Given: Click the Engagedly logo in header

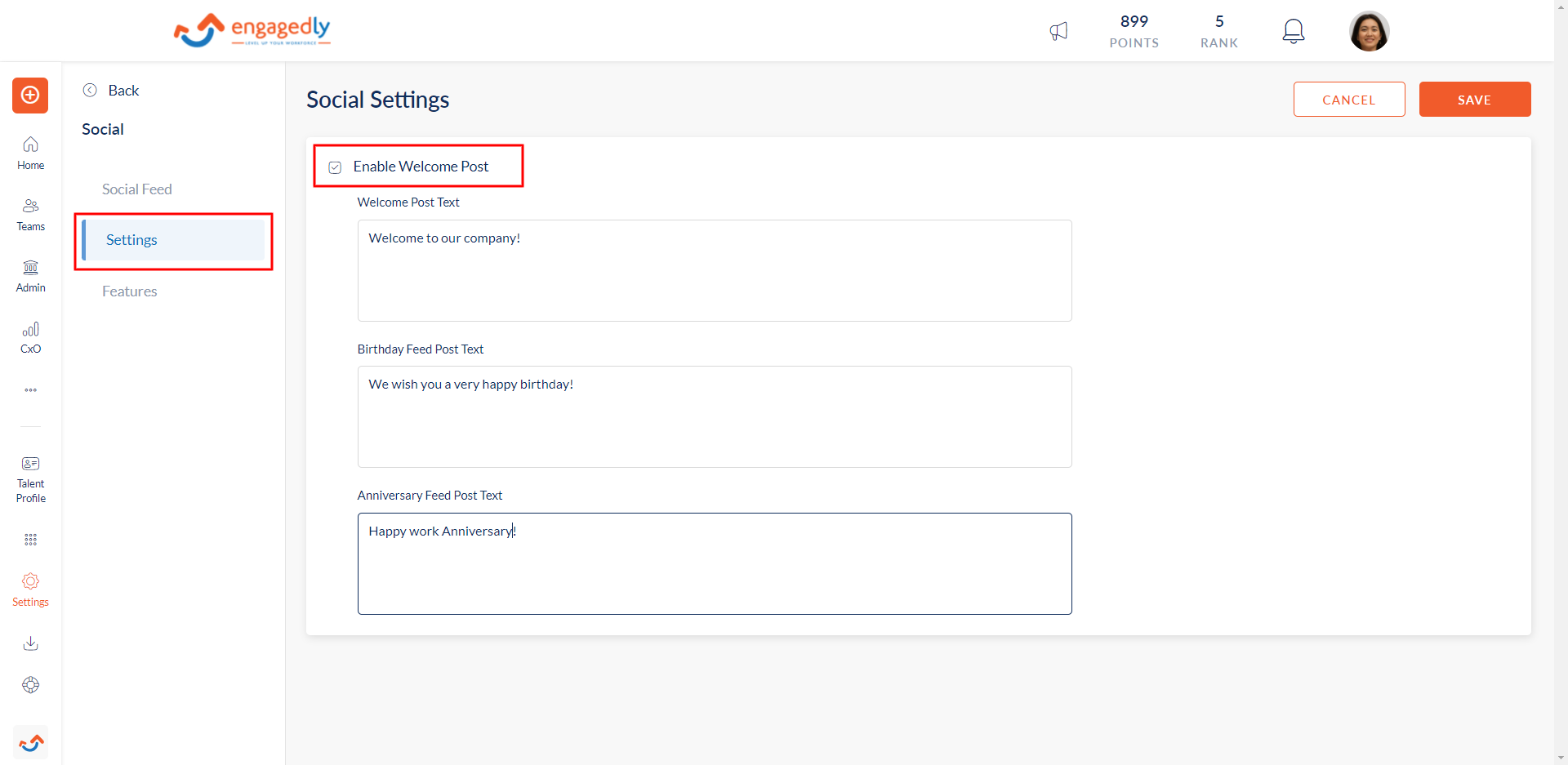Looking at the screenshot, I should 252,30.
